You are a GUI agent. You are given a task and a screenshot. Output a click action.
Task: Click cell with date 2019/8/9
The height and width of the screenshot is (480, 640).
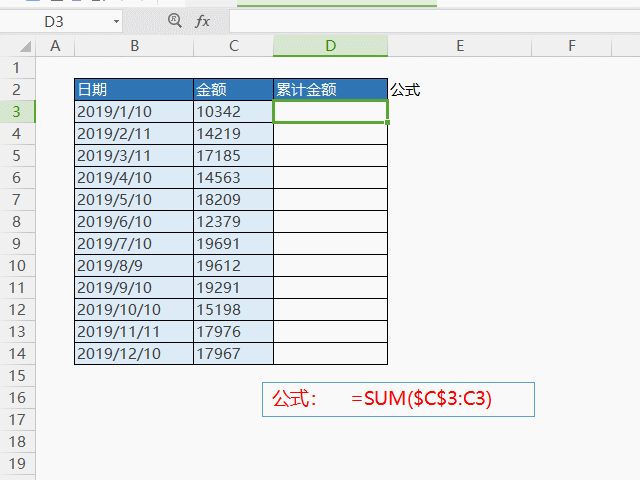click(134, 266)
